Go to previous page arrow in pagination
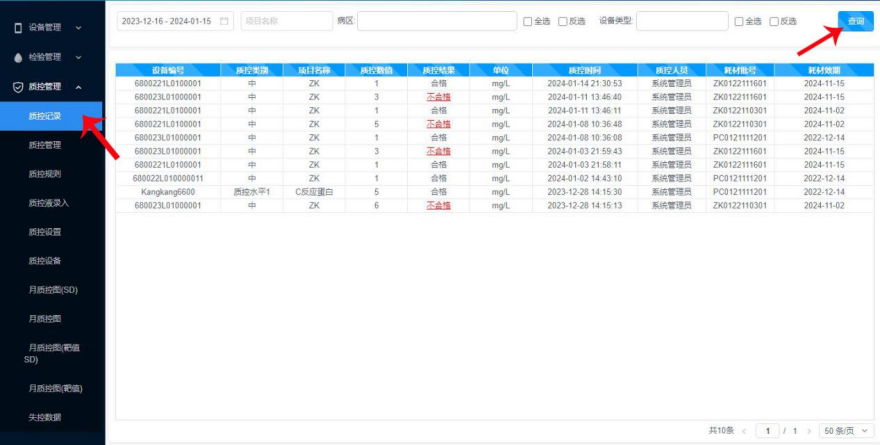 744,431
